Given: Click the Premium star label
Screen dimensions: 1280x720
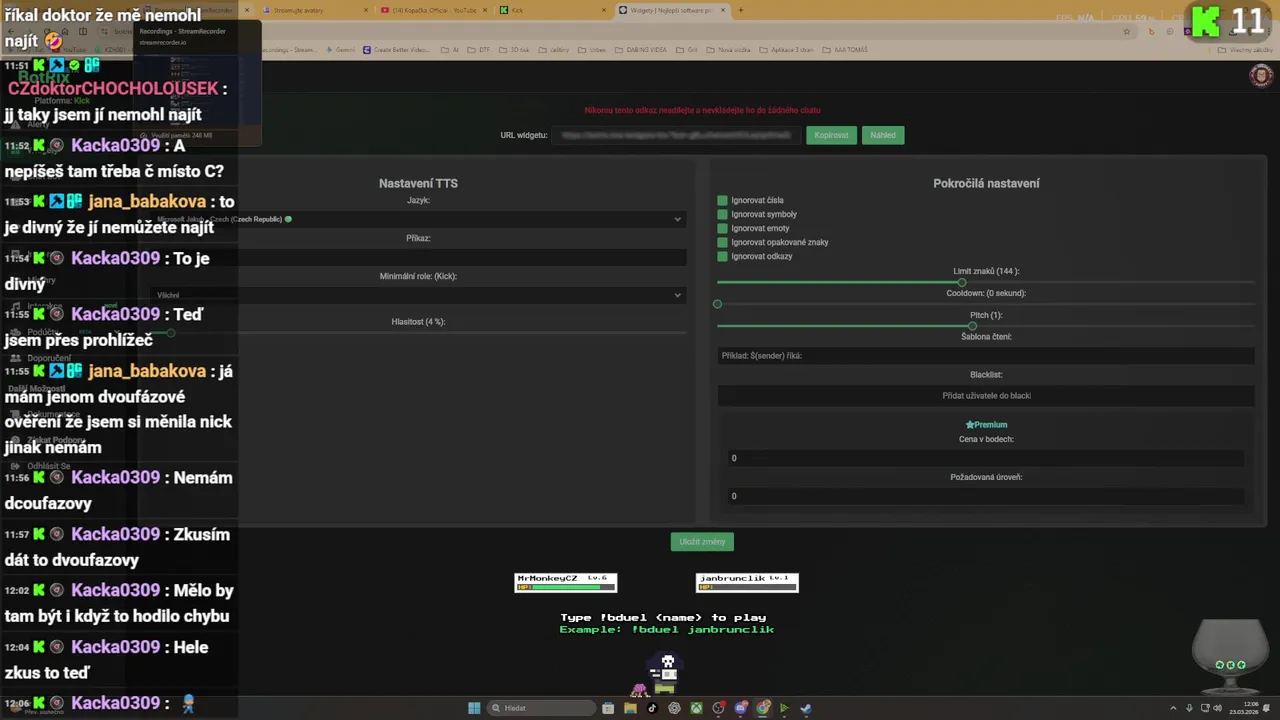Looking at the screenshot, I should point(986,425).
